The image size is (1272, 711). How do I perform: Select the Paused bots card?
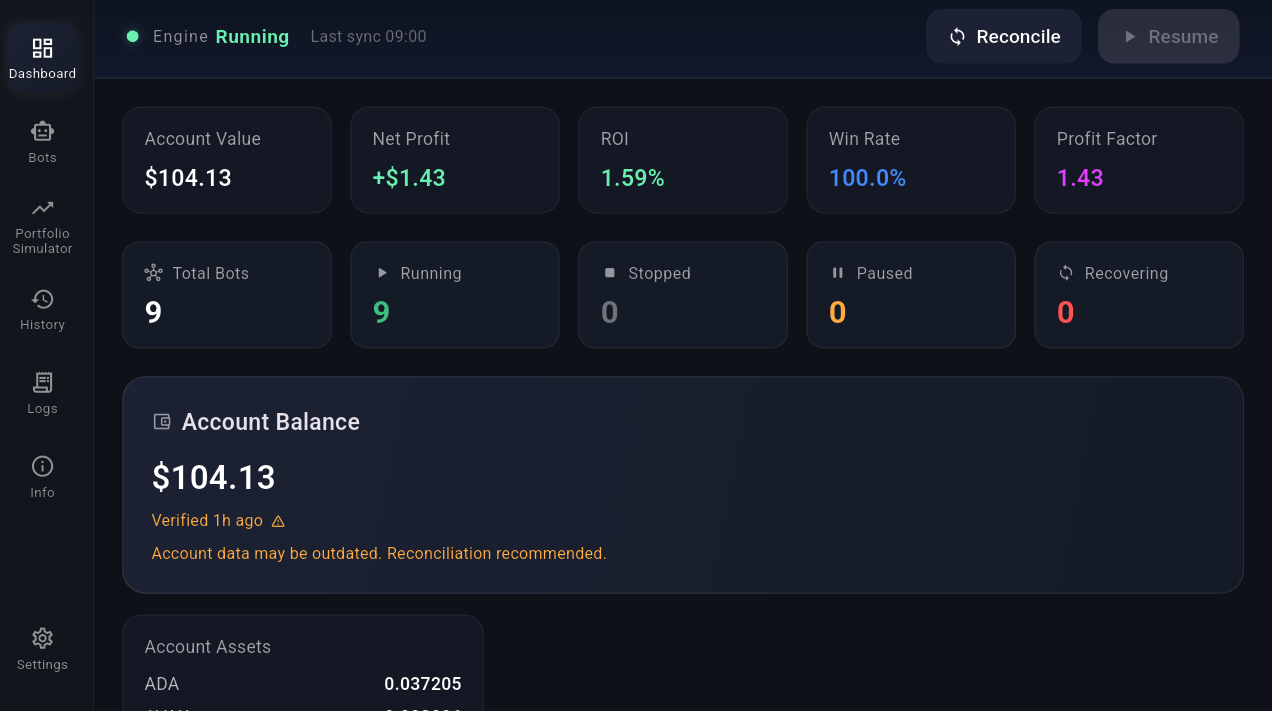pyautogui.click(x=911, y=295)
